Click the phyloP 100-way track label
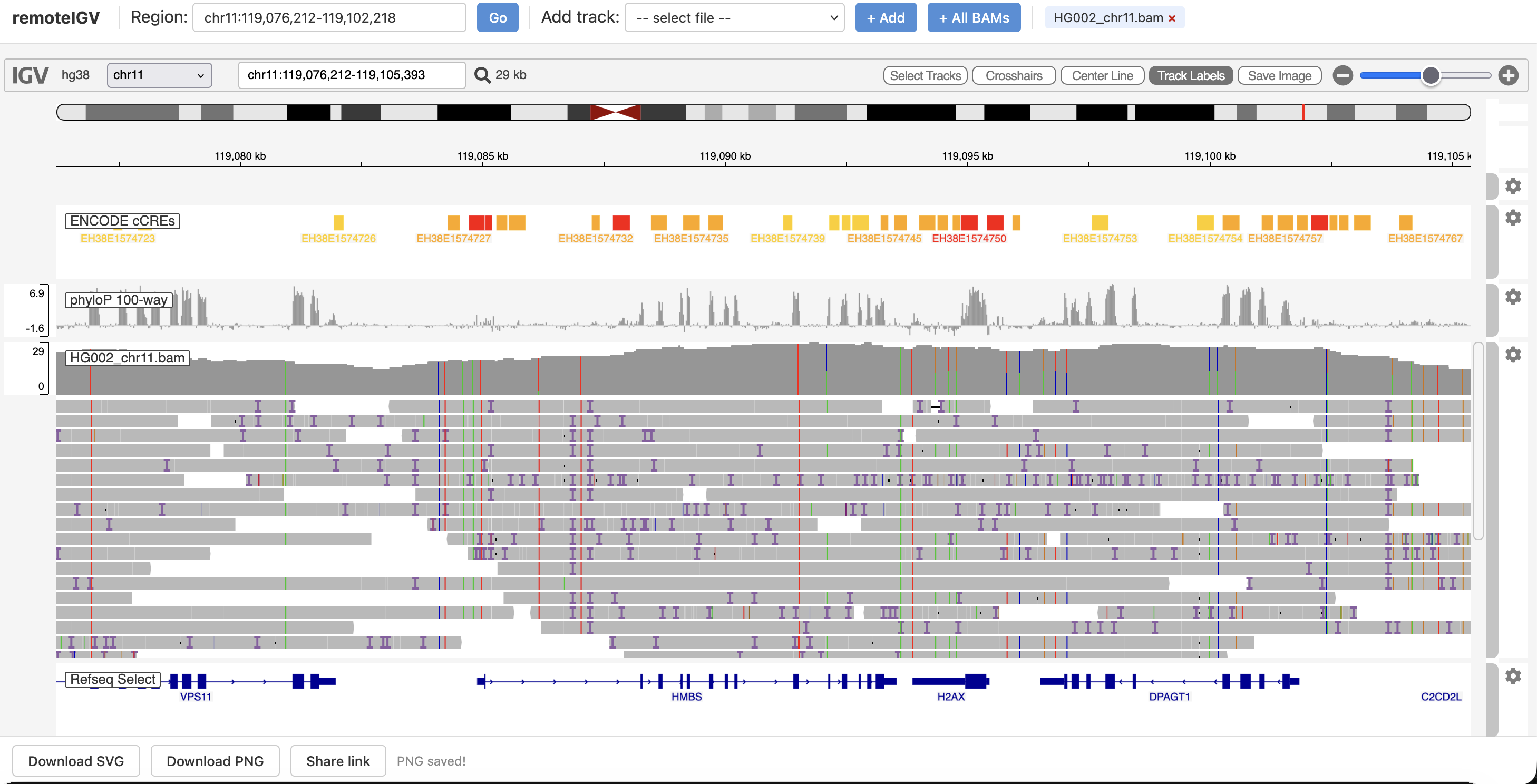This screenshot has height=784, width=1537. point(119,300)
